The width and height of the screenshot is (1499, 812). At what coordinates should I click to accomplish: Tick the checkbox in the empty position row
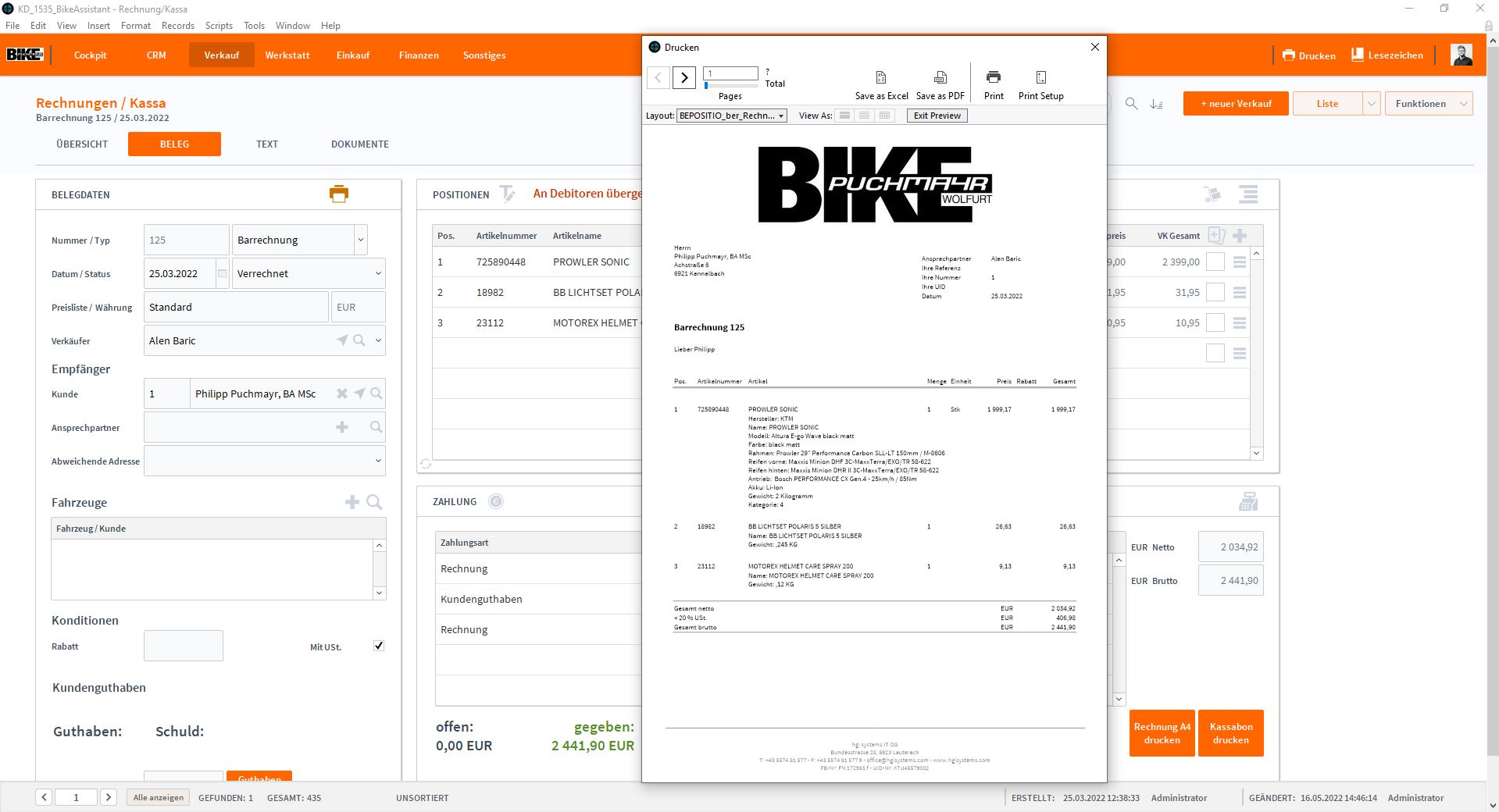pyautogui.click(x=1215, y=354)
